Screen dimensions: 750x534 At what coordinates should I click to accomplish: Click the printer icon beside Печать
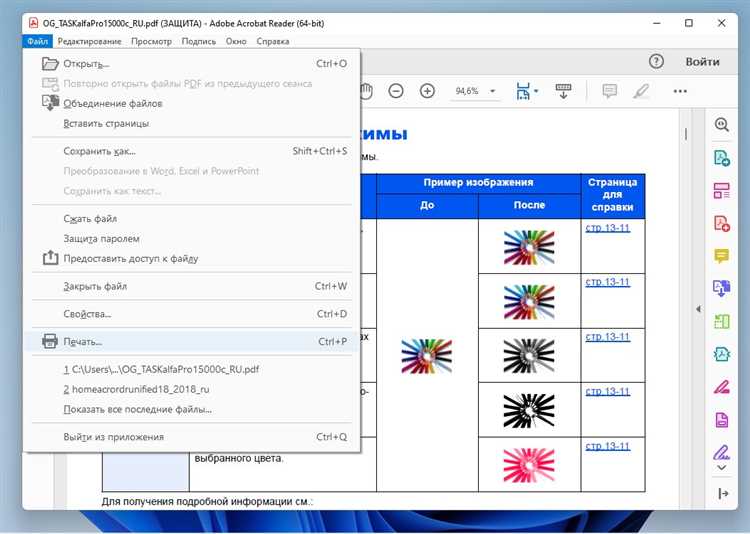50,341
